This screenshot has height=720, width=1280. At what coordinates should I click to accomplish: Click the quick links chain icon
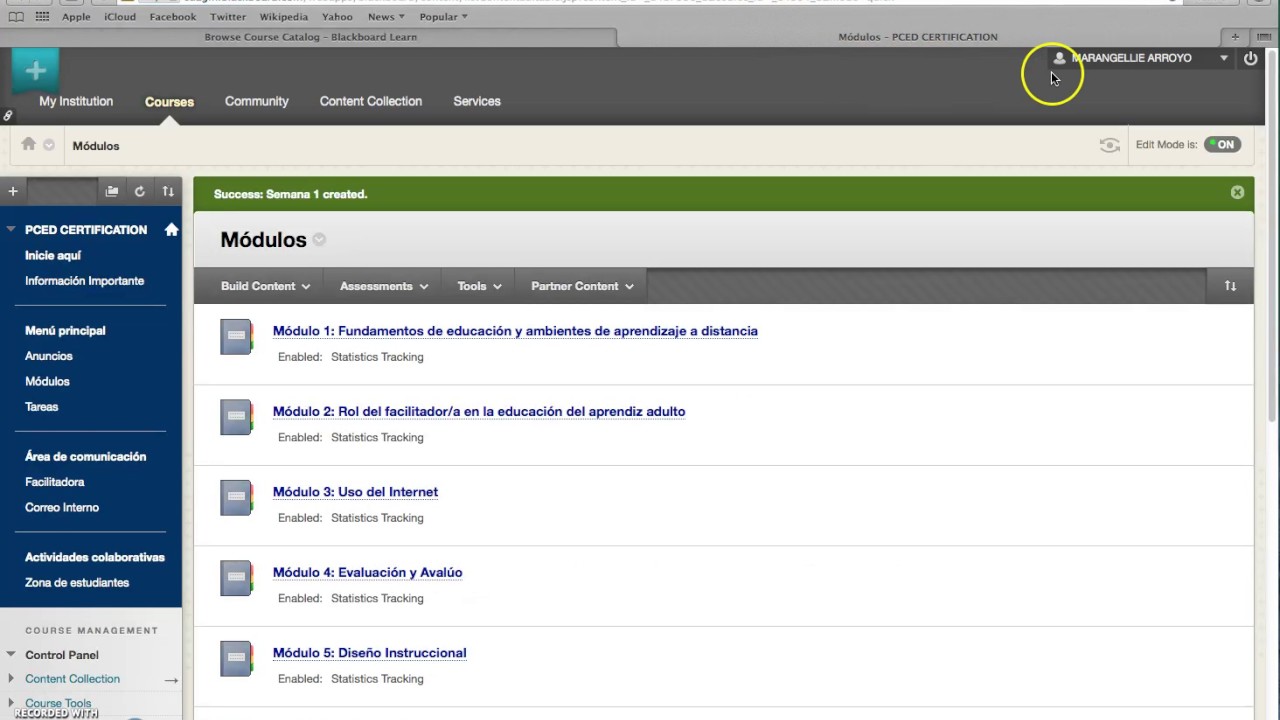[x=7, y=116]
